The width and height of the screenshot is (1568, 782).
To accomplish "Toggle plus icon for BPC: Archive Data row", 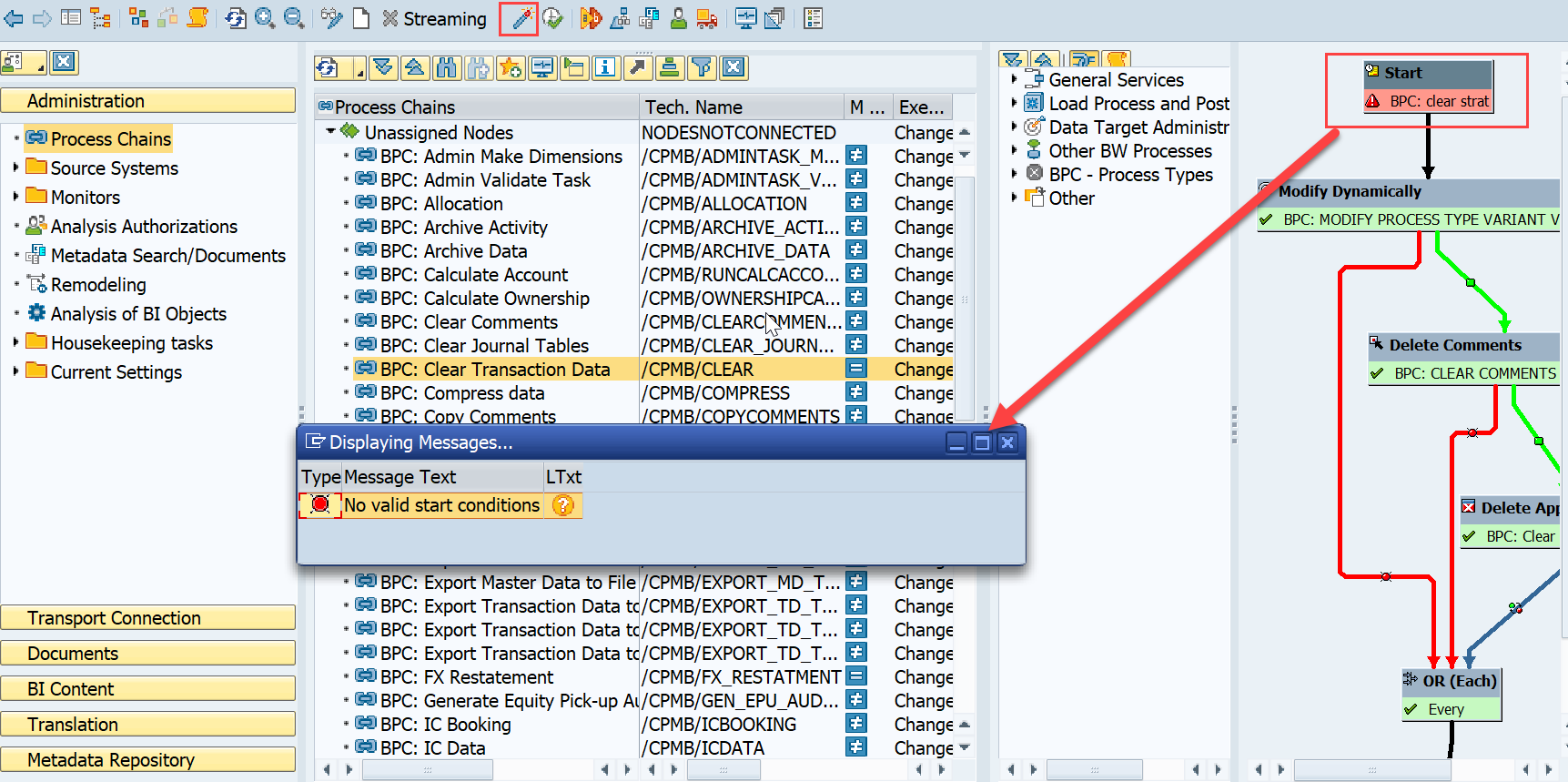I will tap(856, 250).
